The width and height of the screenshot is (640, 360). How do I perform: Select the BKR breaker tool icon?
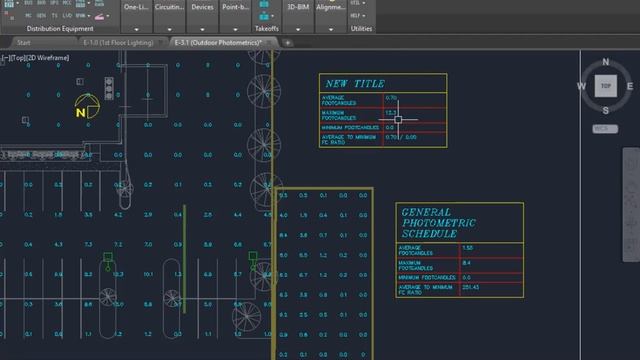[x=41, y=3]
